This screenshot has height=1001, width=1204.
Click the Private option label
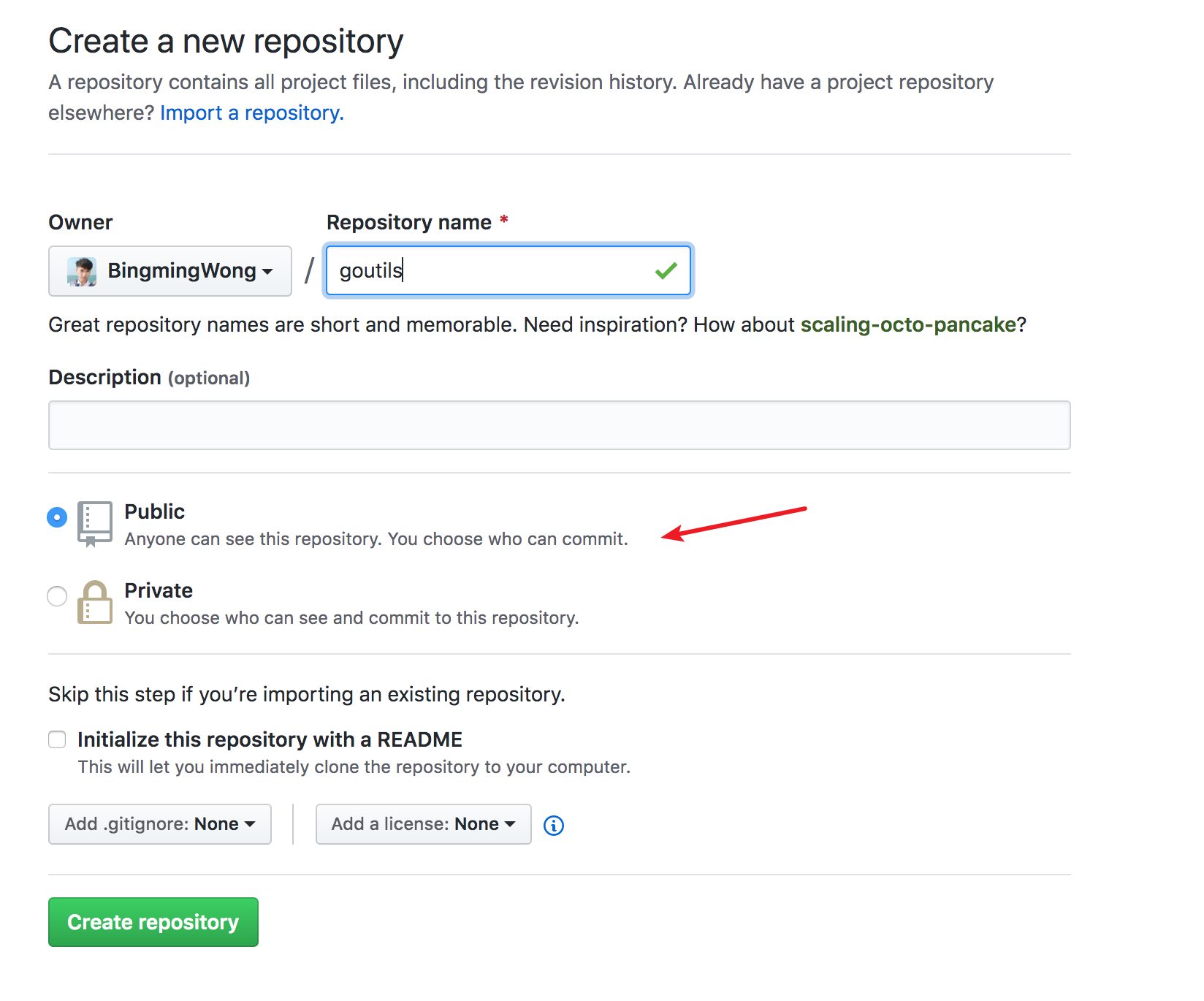(159, 590)
